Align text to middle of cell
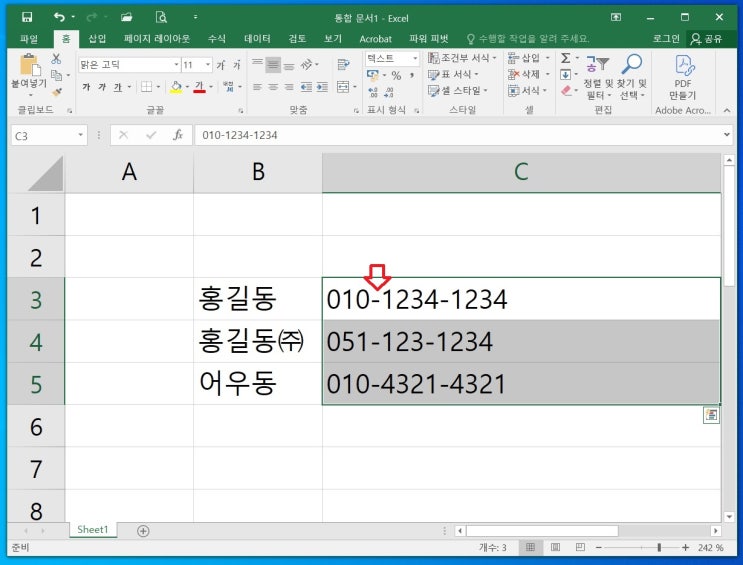Image resolution: width=743 pixels, height=565 pixels. pyautogui.click(x=273, y=65)
